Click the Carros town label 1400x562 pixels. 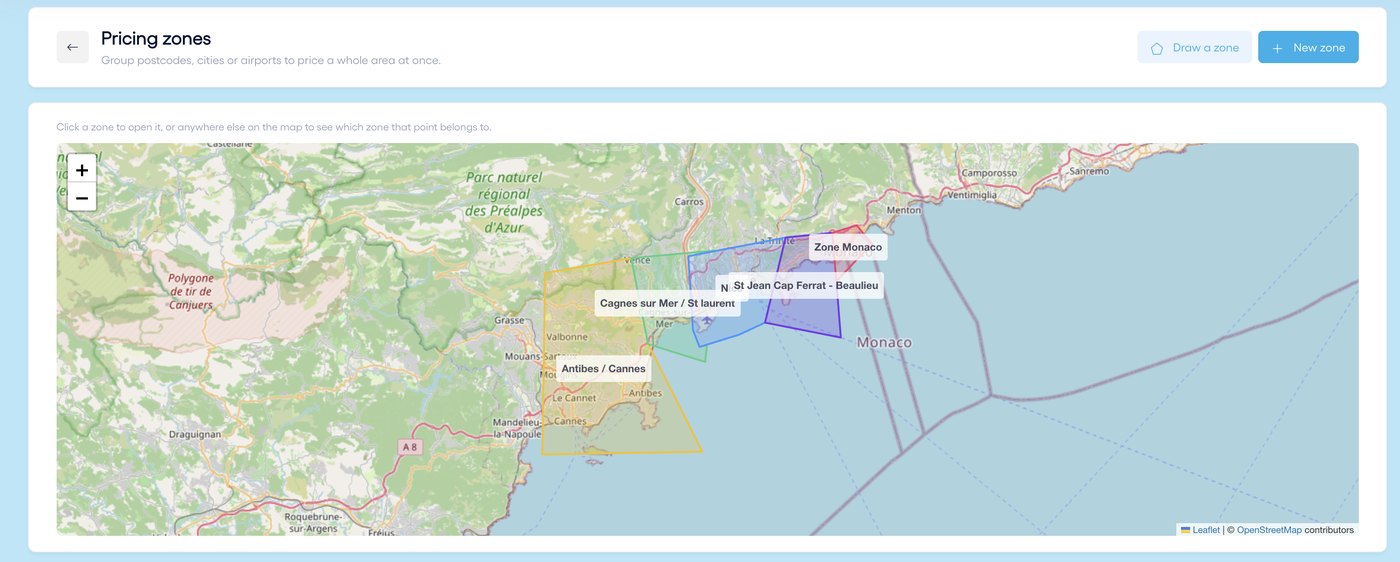click(x=690, y=201)
